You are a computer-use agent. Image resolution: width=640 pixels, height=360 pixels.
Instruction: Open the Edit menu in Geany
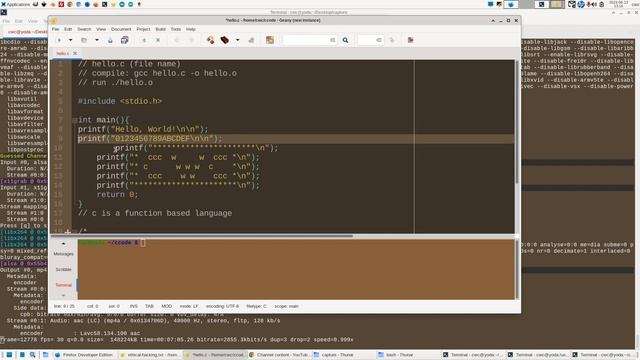(68, 29)
